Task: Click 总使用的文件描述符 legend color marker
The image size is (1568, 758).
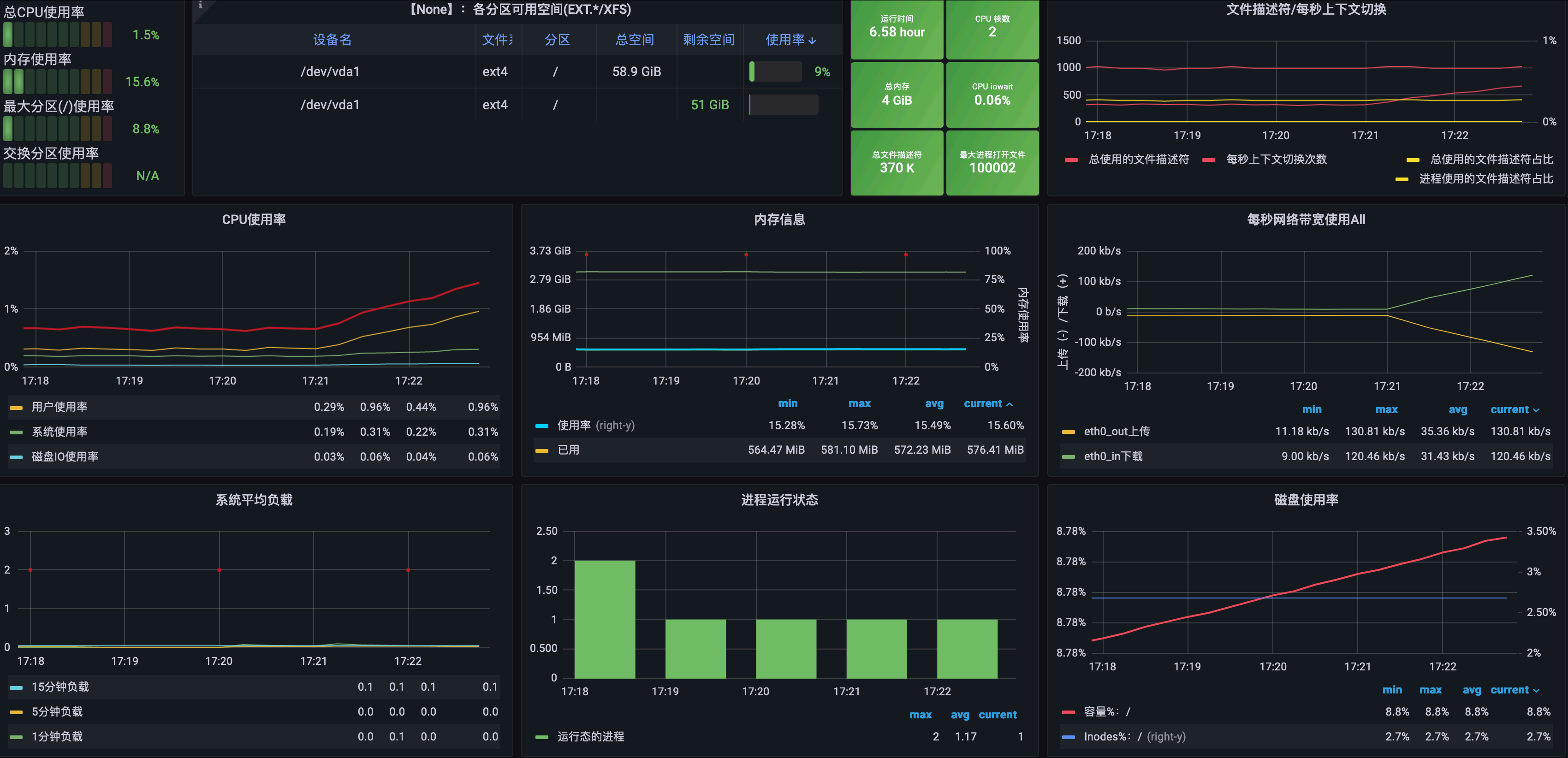Action: pos(1072,160)
